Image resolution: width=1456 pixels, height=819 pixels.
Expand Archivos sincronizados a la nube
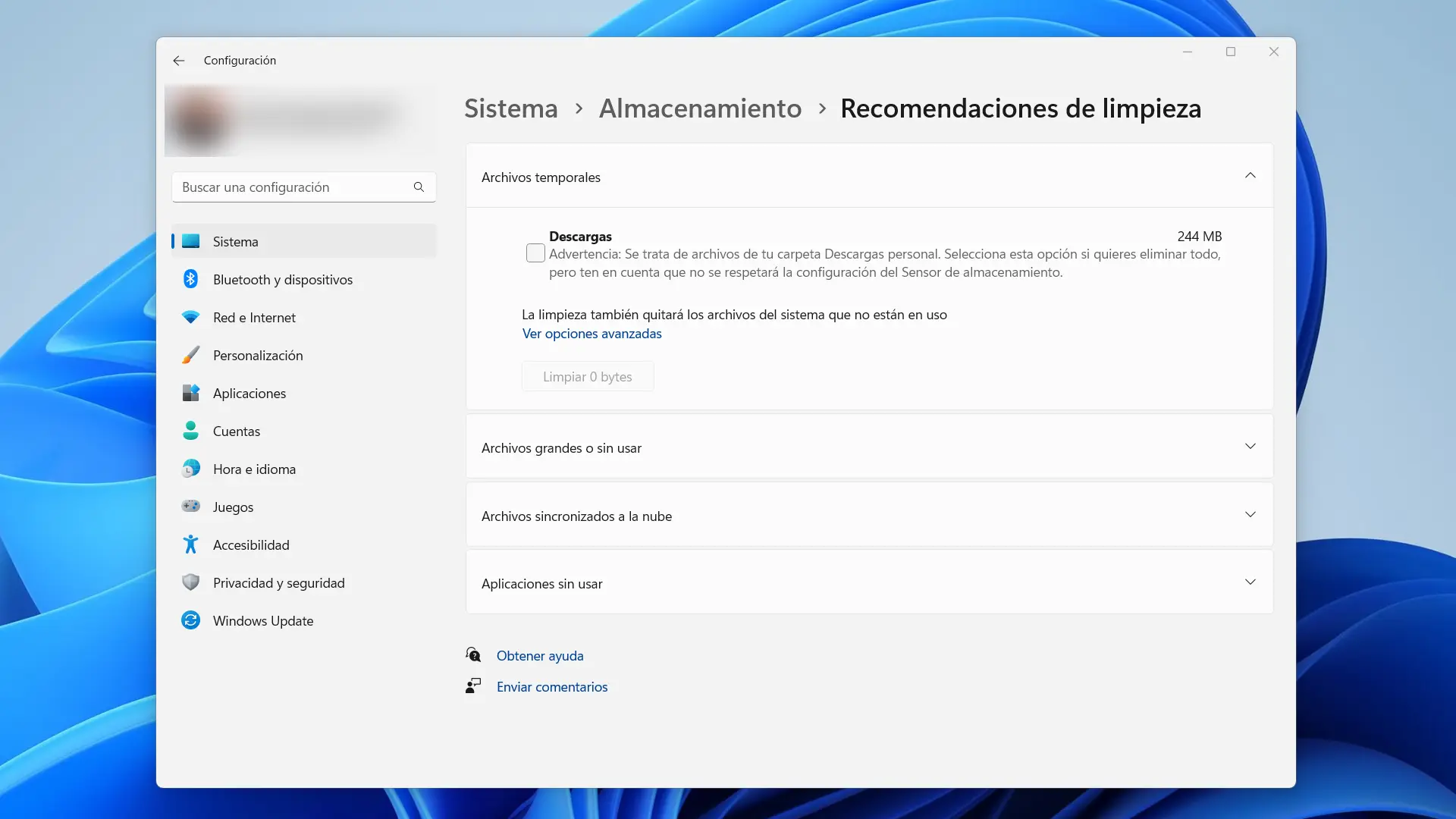coord(1250,515)
